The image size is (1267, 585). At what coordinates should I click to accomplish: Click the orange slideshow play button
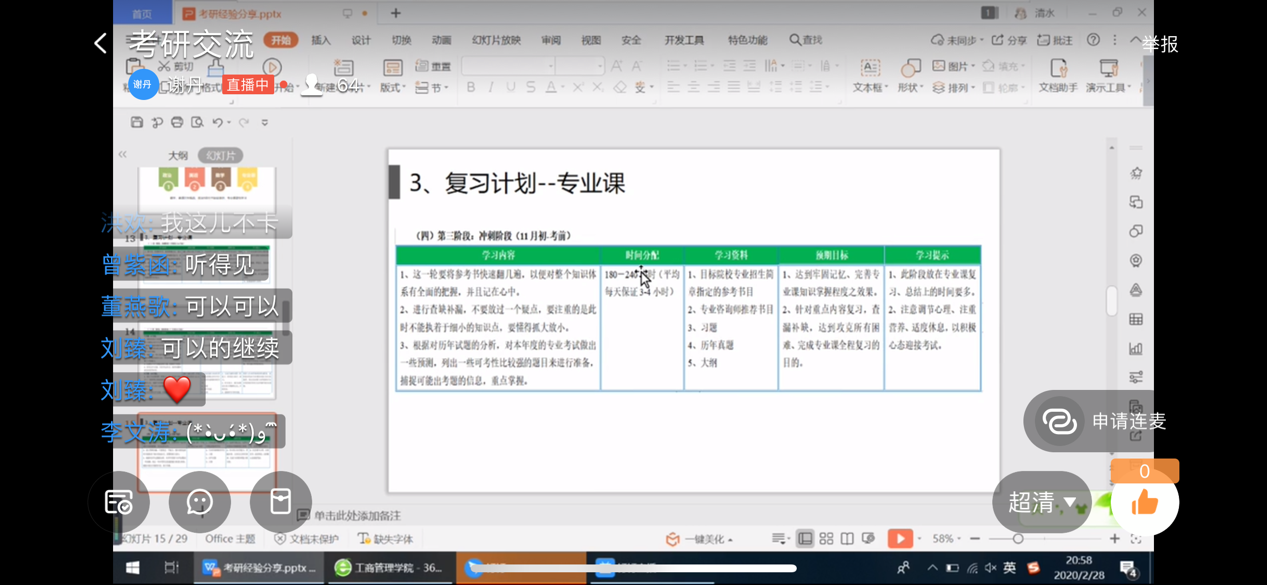coord(899,539)
